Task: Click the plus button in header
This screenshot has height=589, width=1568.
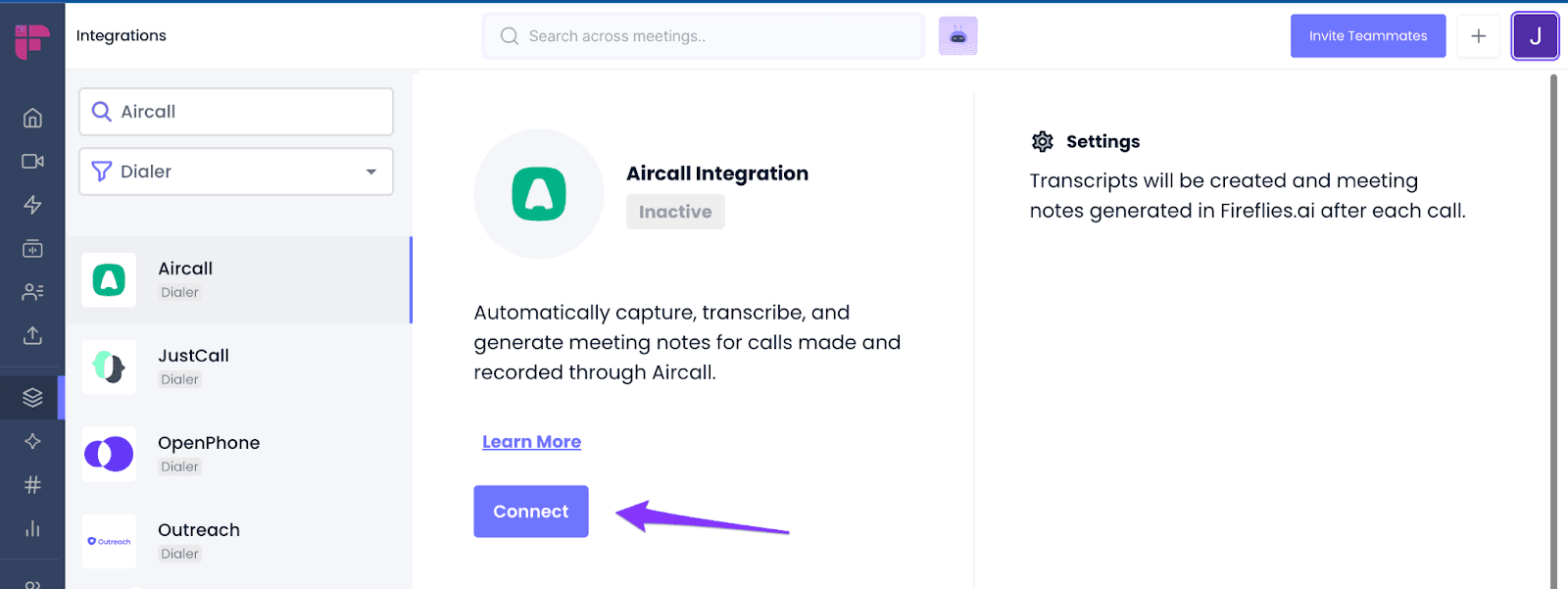Action: [1478, 36]
